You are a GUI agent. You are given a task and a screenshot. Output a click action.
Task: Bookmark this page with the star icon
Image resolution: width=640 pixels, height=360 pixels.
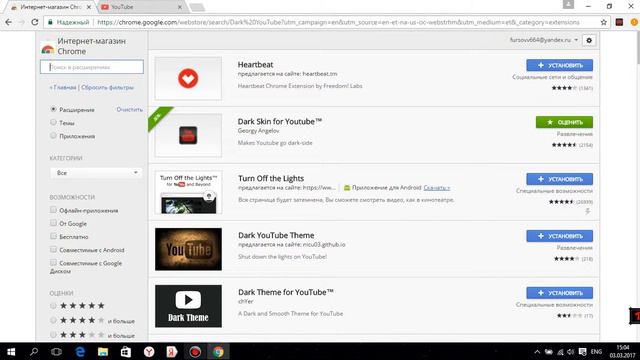click(604, 22)
